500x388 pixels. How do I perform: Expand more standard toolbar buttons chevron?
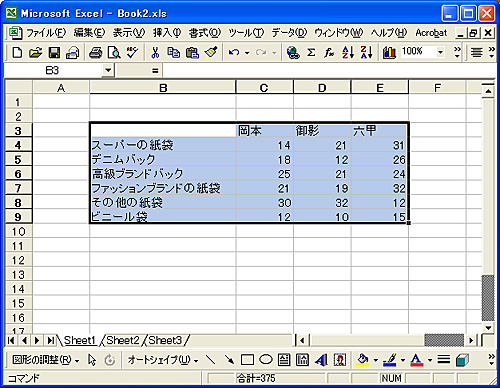(457, 52)
